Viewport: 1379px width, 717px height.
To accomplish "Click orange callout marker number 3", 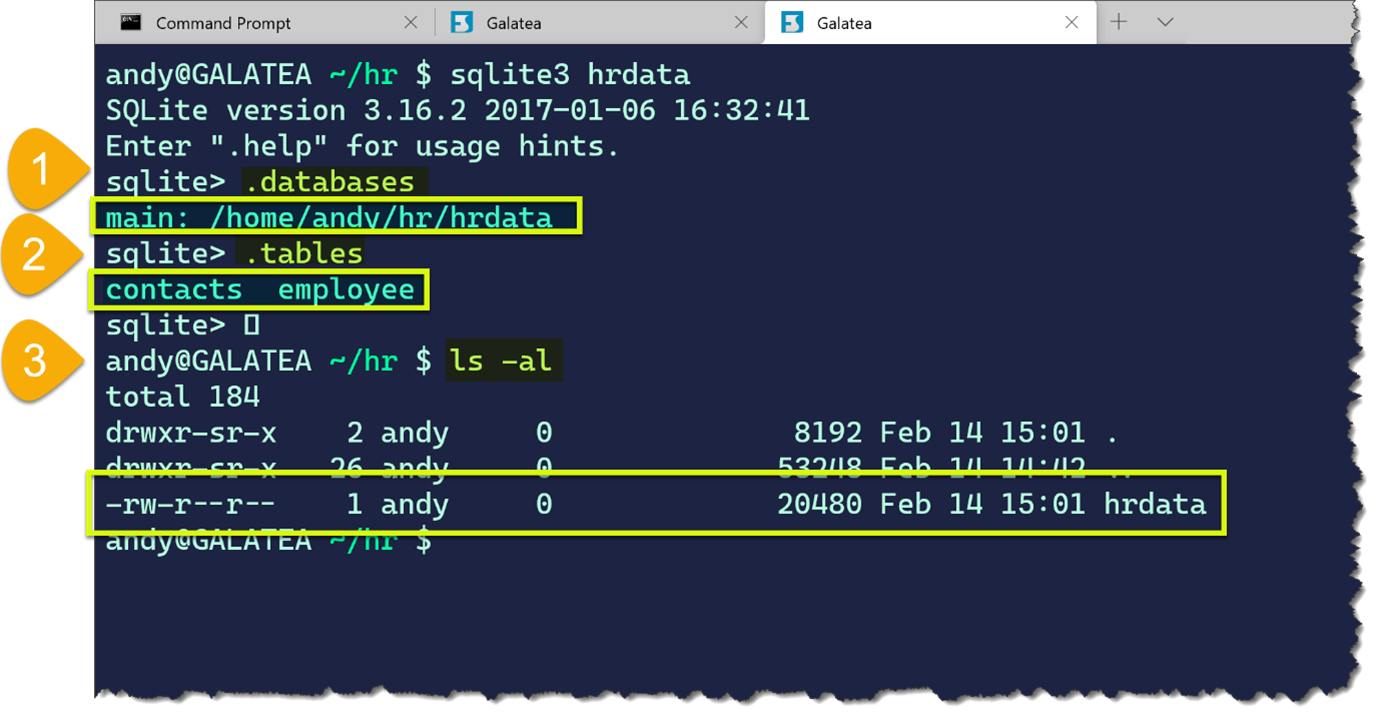I will (36, 360).
